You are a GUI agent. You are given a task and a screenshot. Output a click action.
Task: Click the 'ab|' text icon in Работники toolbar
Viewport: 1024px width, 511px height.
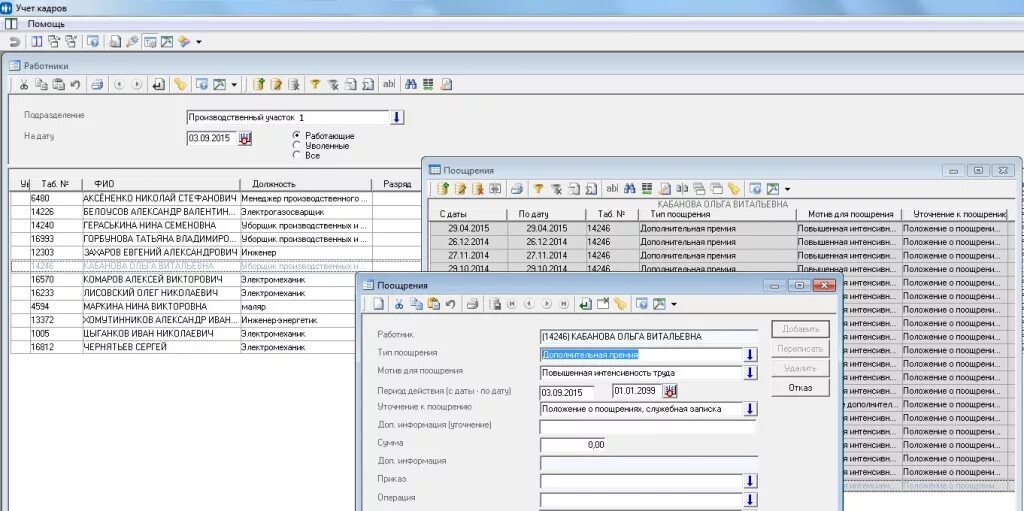click(389, 84)
